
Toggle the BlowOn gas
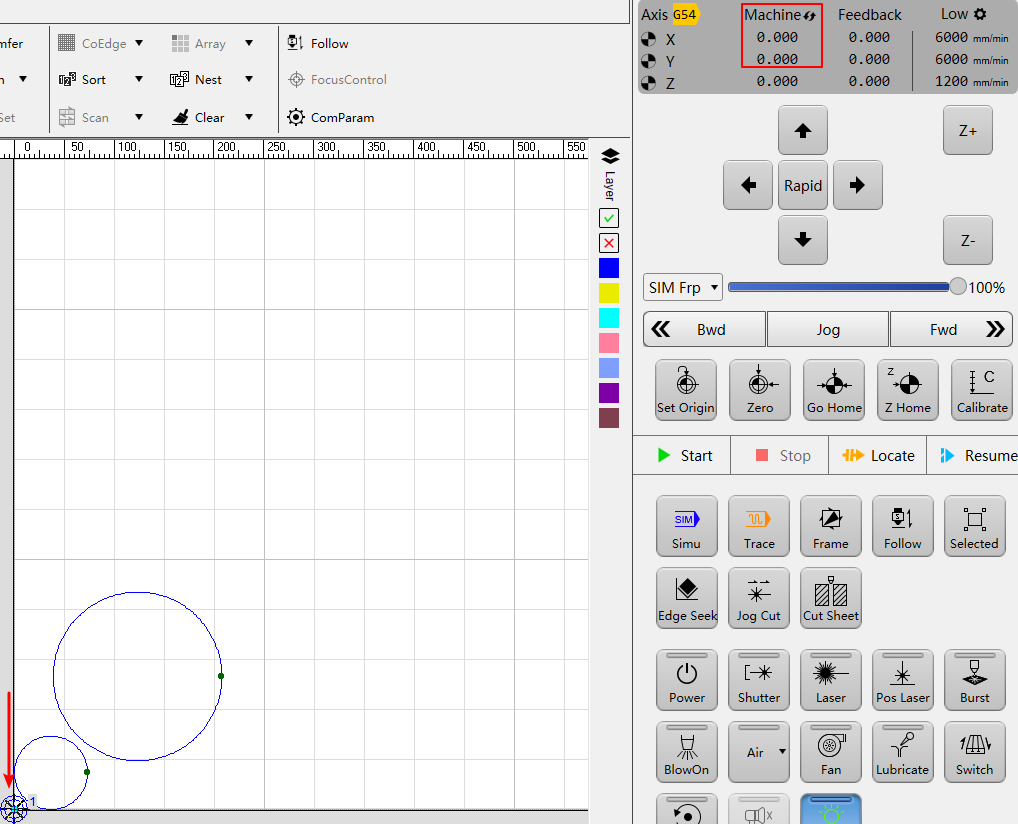pos(686,752)
